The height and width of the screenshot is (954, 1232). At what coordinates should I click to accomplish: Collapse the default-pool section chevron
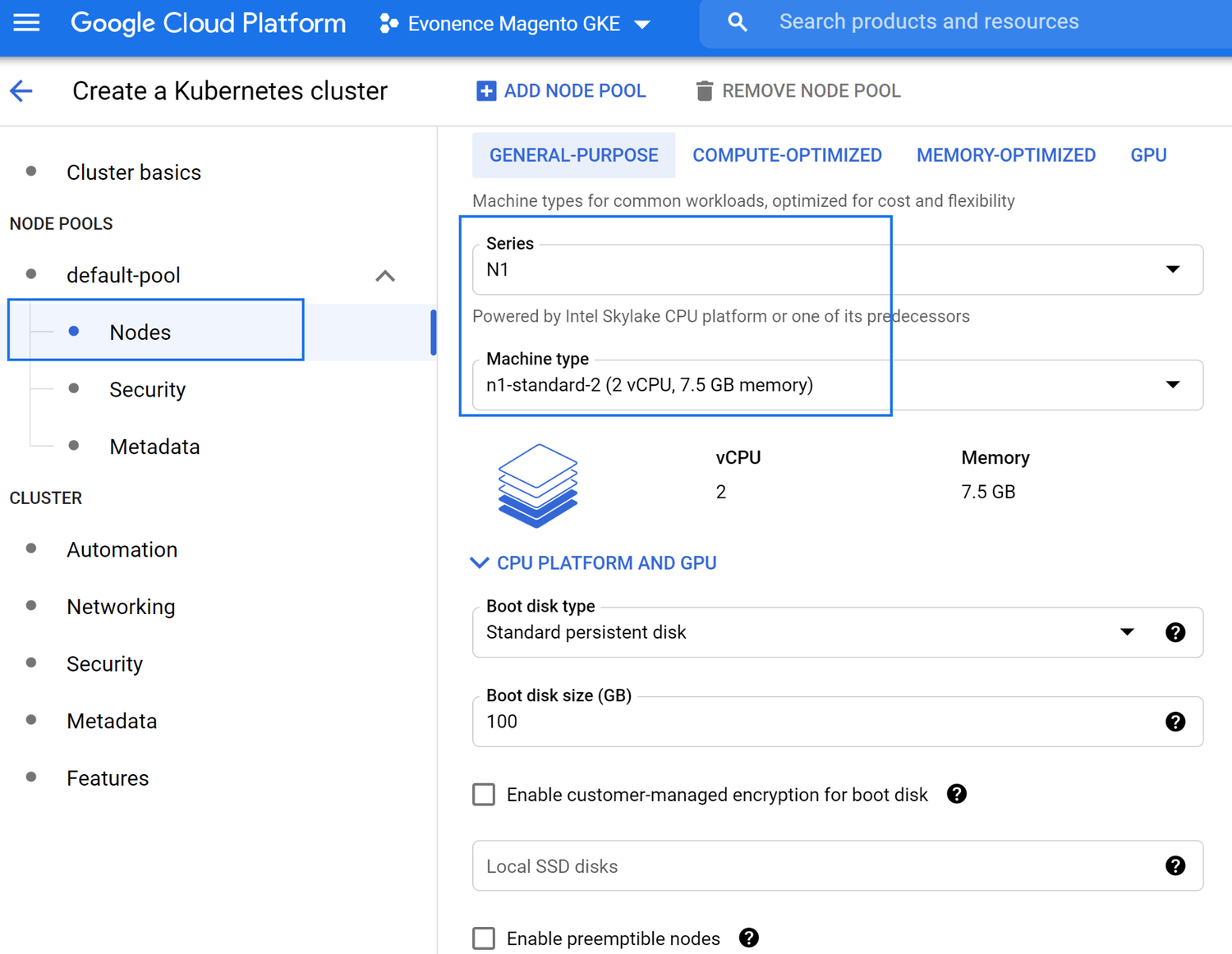pos(385,276)
